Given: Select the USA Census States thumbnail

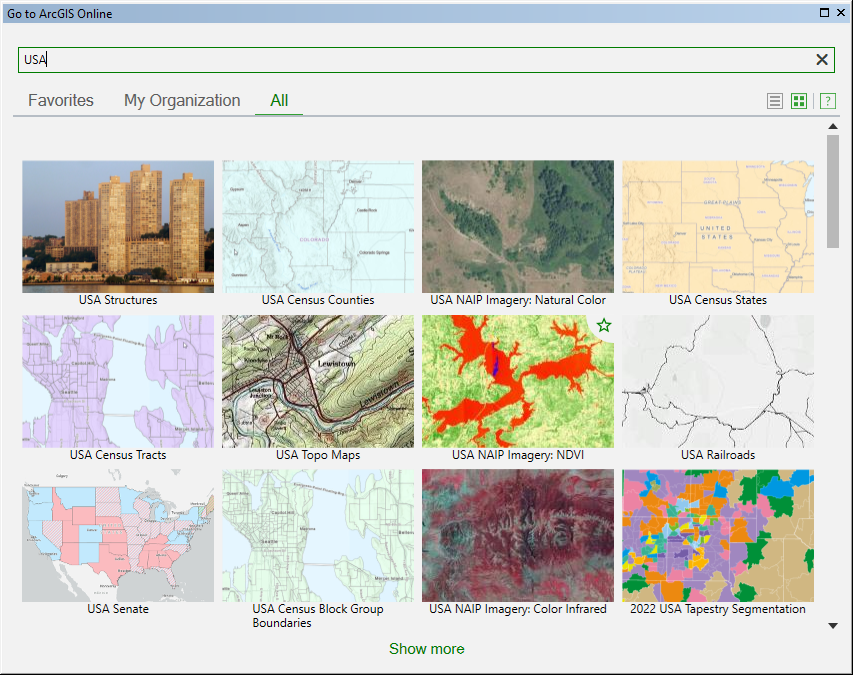Looking at the screenshot, I should click(x=718, y=227).
